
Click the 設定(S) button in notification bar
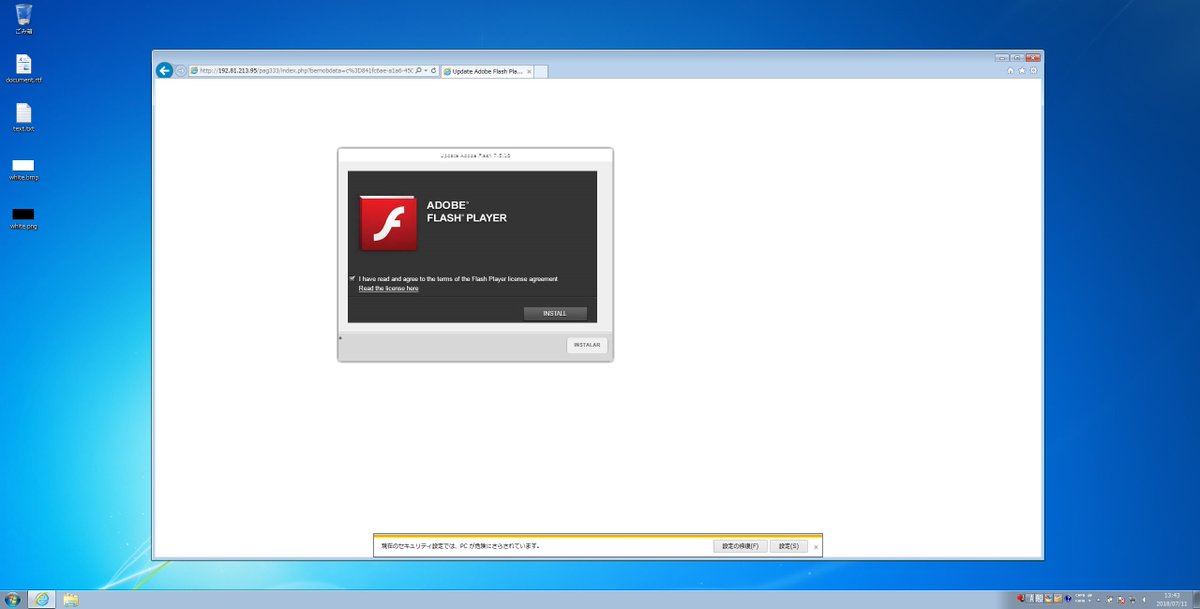click(788, 546)
